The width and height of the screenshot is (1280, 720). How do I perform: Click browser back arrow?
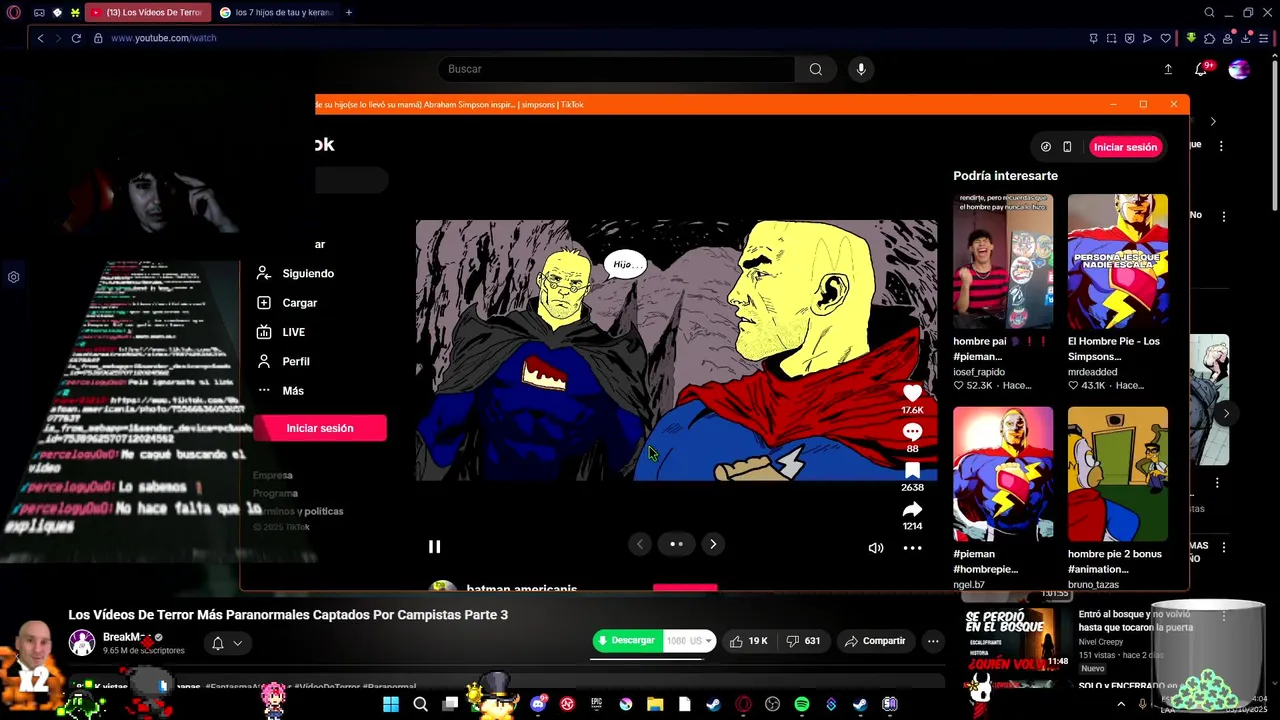tap(40, 38)
